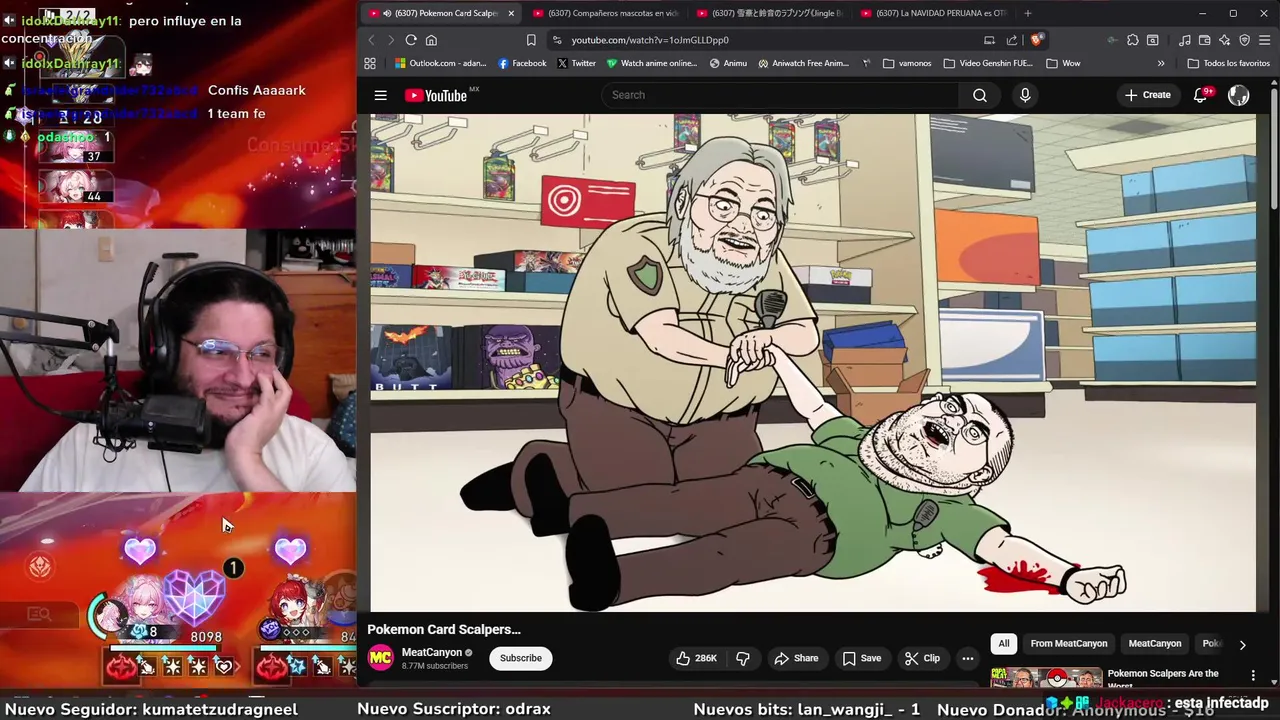This screenshot has width=1280, height=720.
Task: Switch to the Jingle Bells song tab
Action: click(769, 13)
